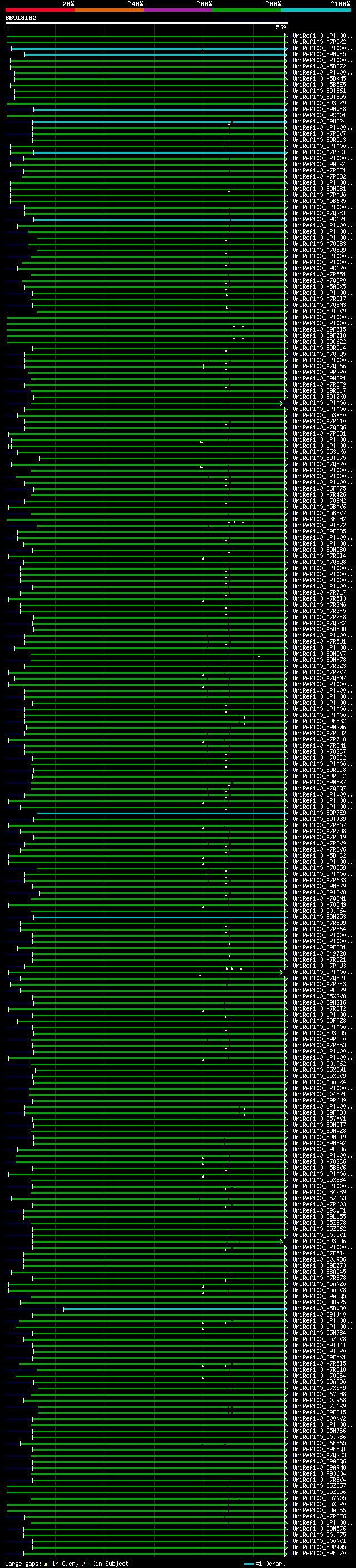
Task: Select the cyan alignment bar for B9H324
Action: (x=160, y=122)
